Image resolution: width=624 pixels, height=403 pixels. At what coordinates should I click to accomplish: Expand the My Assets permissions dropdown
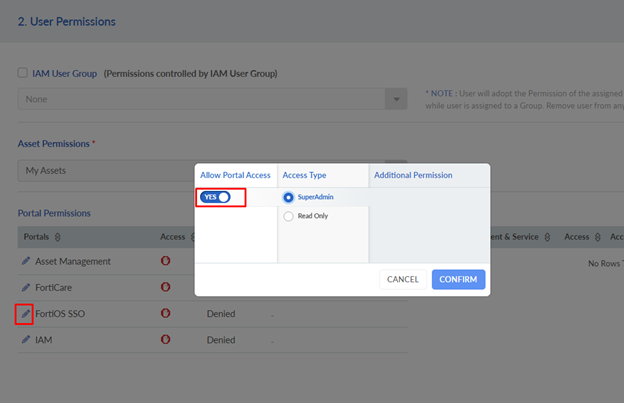pyautogui.click(x=212, y=171)
